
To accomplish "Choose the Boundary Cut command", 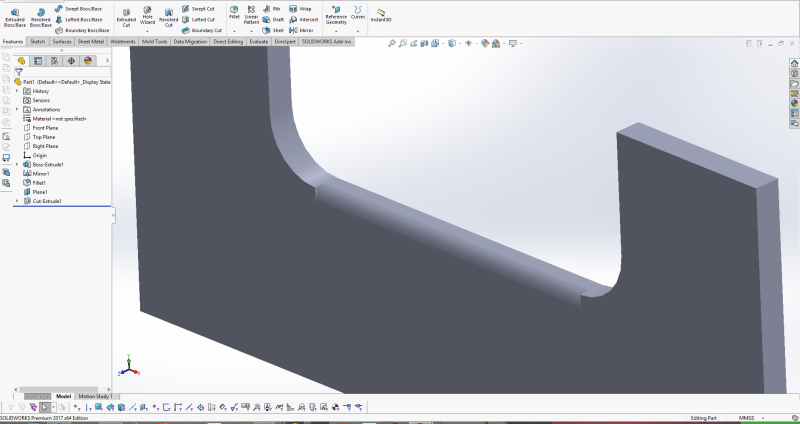I will 202,30.
